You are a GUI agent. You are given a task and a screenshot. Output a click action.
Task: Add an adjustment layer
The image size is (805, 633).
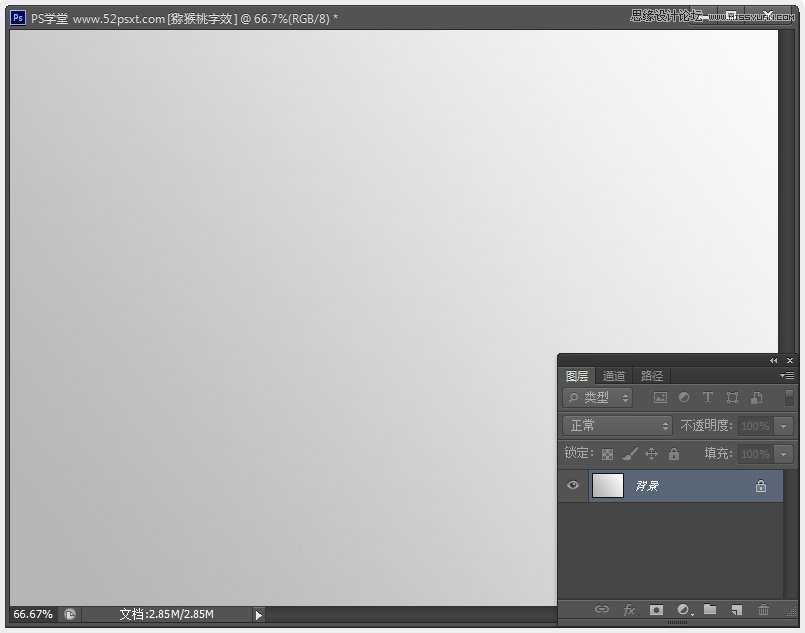pos(682,610)
